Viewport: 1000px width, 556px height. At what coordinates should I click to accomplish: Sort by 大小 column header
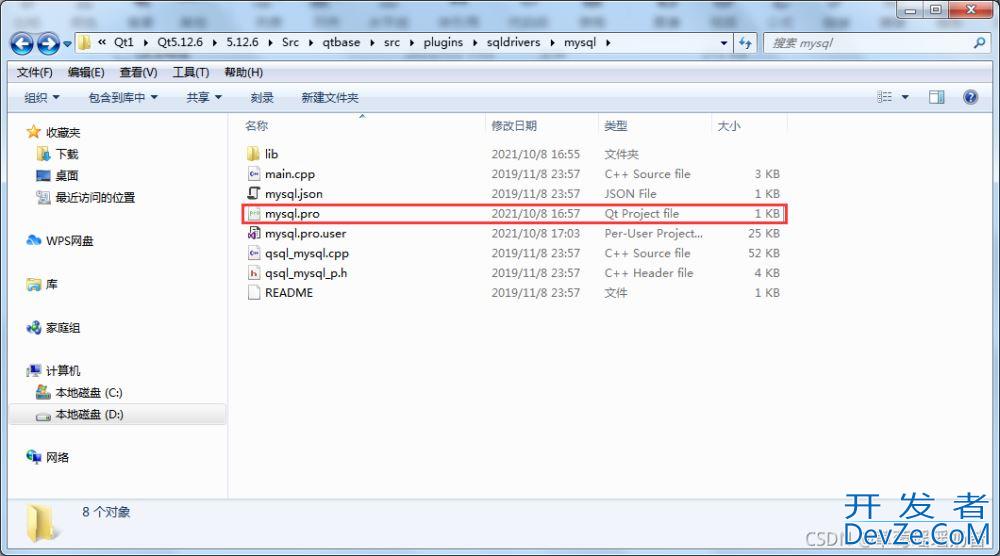tap(728, 126)
